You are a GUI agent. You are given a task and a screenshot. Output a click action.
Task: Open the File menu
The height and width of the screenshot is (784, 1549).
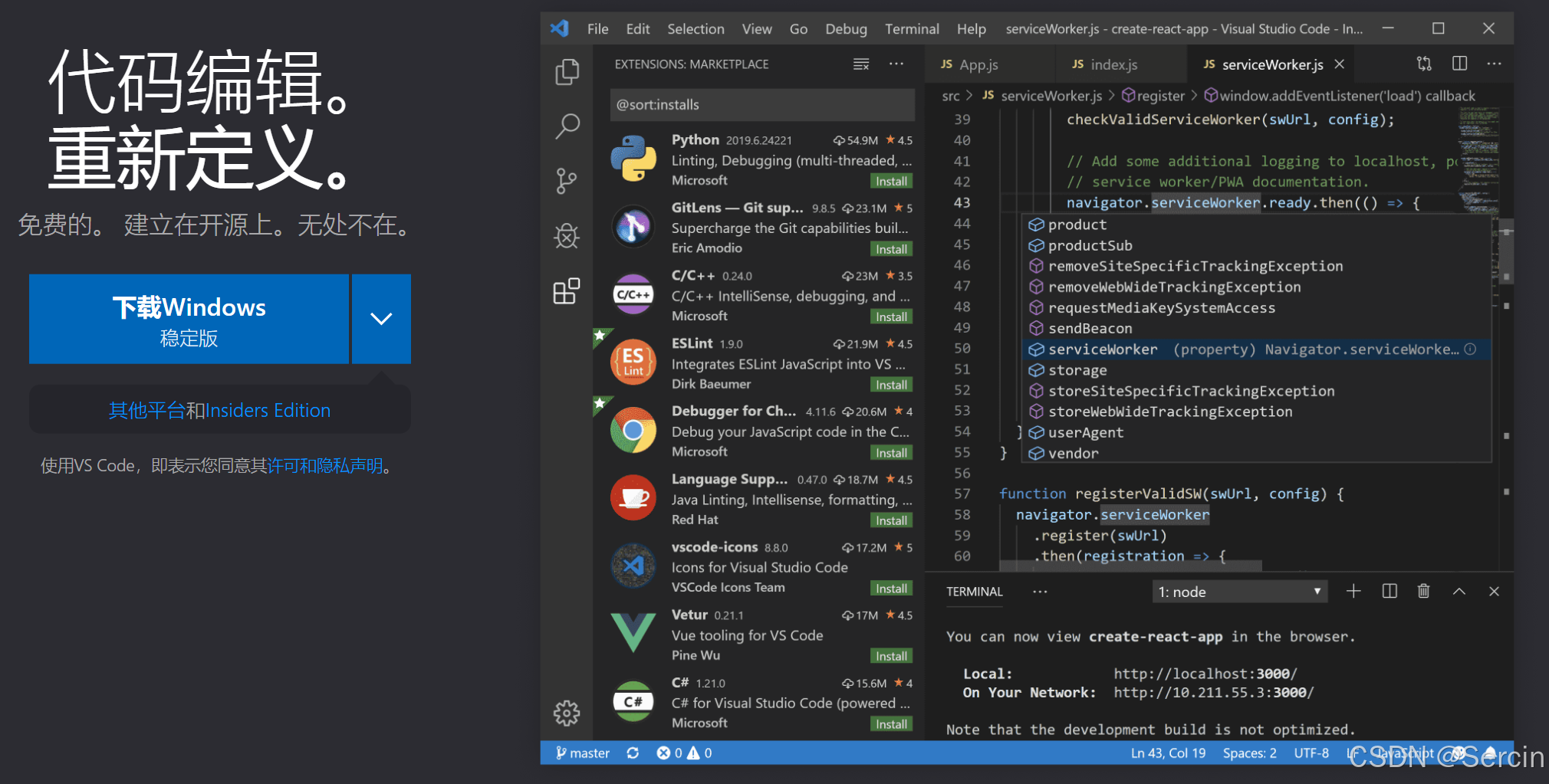tap(598, 29)
